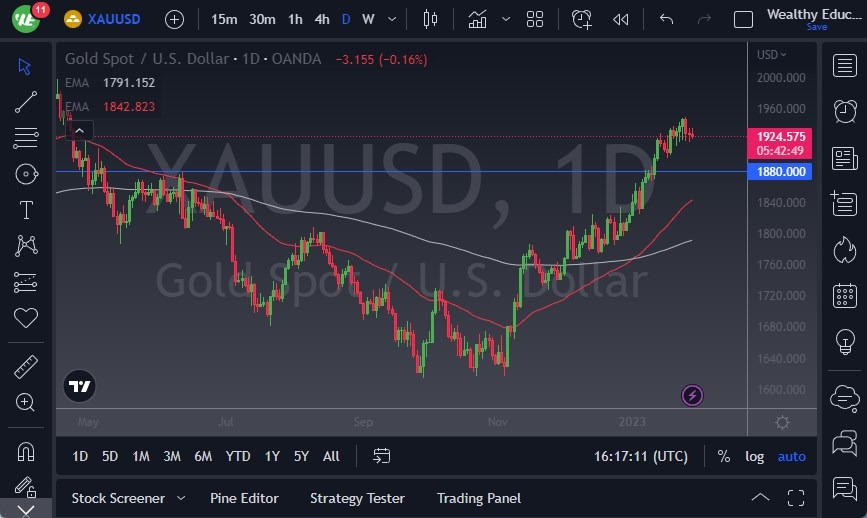Click the zoom in magnifier tool
867x518 pixels.
26,402
